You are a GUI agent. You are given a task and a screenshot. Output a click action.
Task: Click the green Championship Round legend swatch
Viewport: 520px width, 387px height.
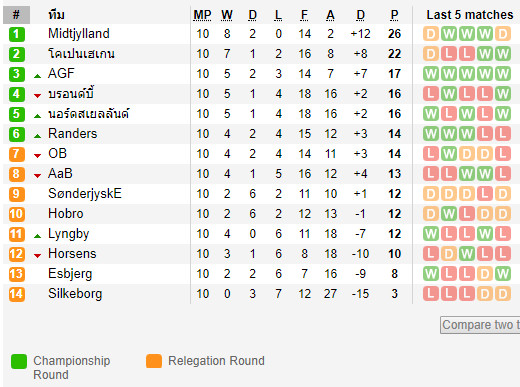[x=19, y=361]
